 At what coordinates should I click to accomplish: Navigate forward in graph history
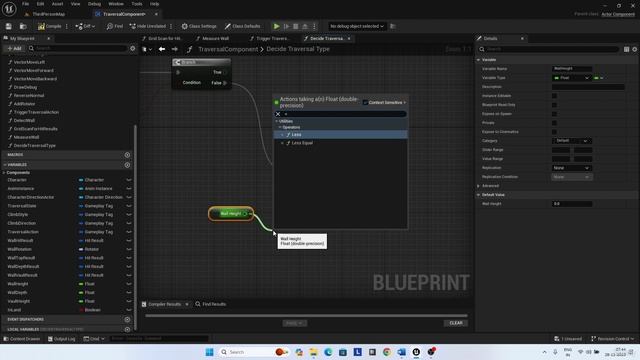tap(175, 49)
